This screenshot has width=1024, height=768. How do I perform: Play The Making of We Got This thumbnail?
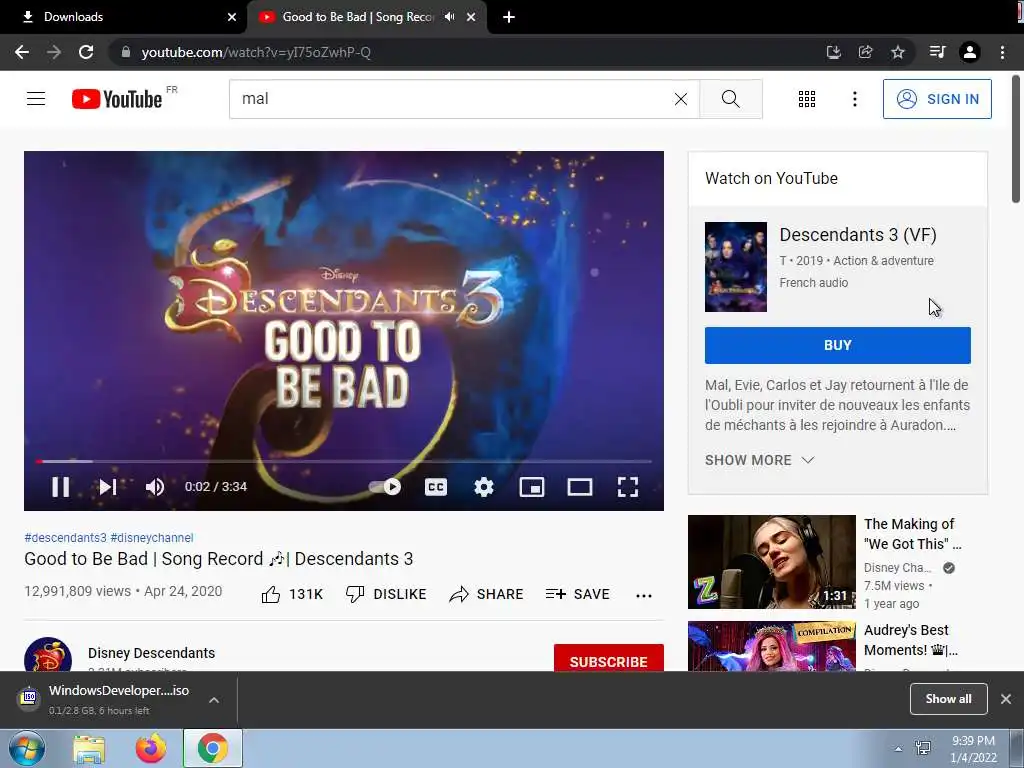point(771,562)
